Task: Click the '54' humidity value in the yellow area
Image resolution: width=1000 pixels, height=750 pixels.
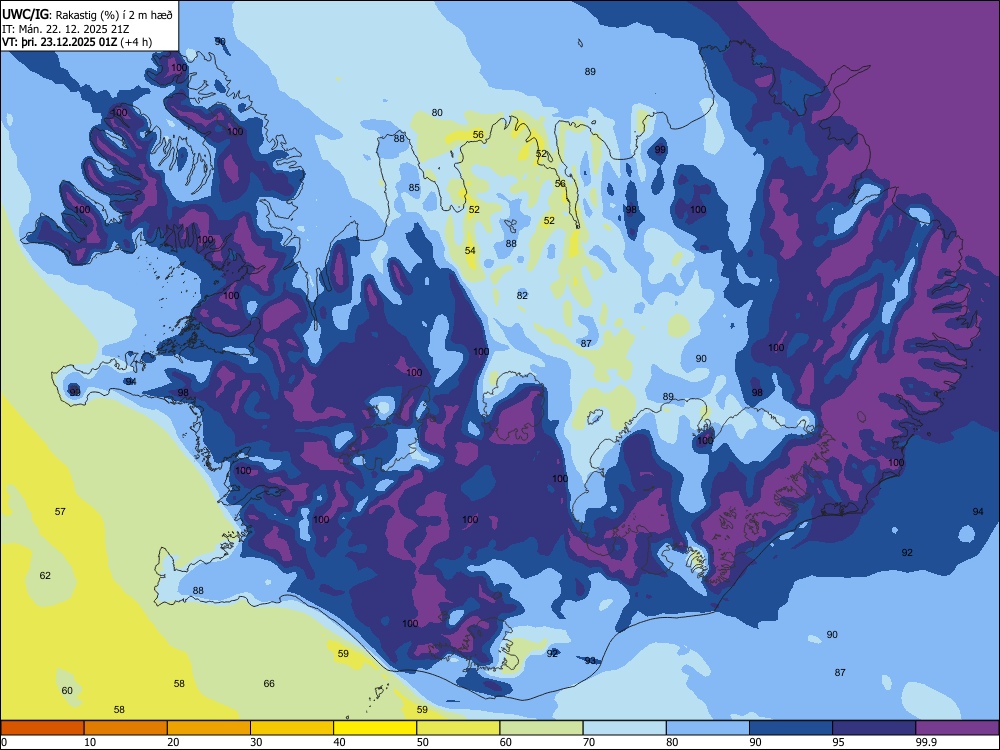Action: [470, 251]
